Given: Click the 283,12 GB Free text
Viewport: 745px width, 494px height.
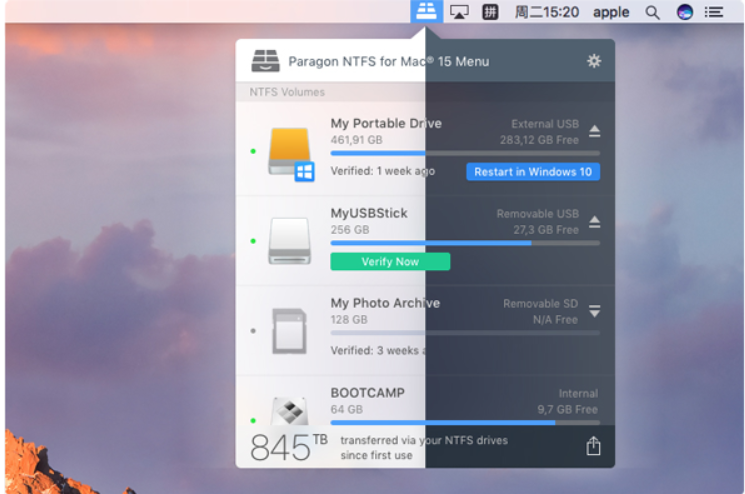Looking at the screenshot, I should point(539,140).
